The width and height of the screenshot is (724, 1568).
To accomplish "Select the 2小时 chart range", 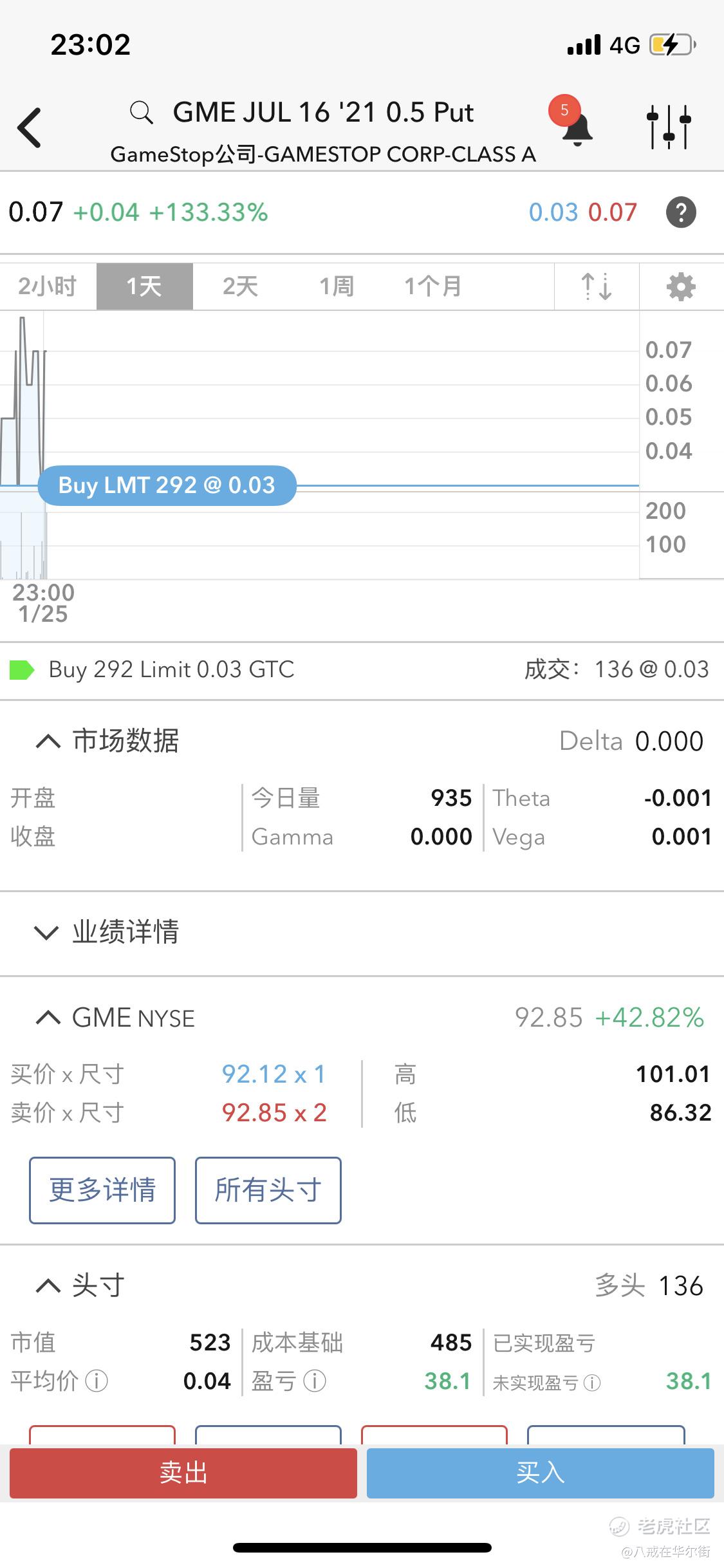I will (x=48, y=286).
